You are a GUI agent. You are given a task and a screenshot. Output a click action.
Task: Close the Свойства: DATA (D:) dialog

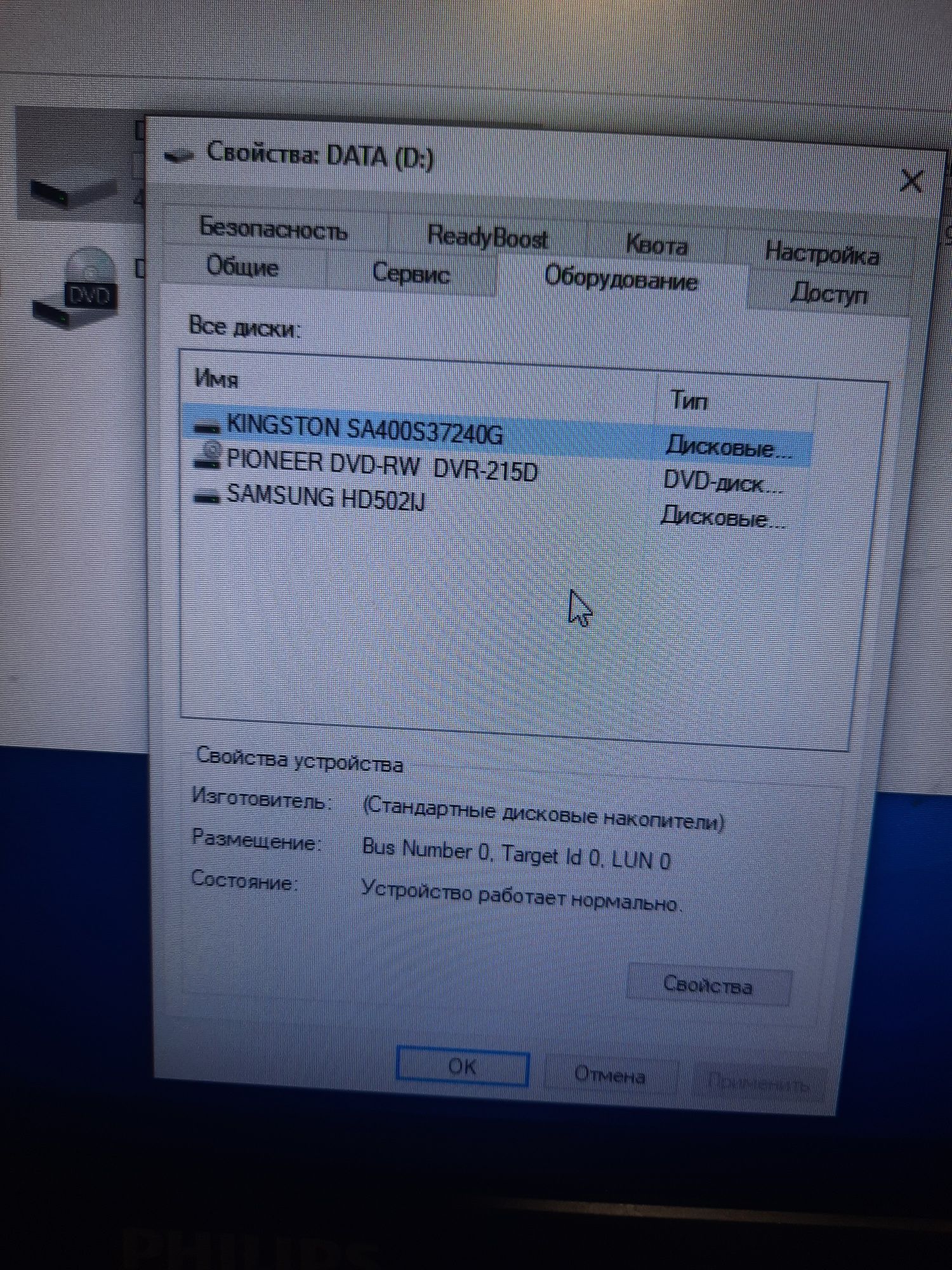click(911, 181)
